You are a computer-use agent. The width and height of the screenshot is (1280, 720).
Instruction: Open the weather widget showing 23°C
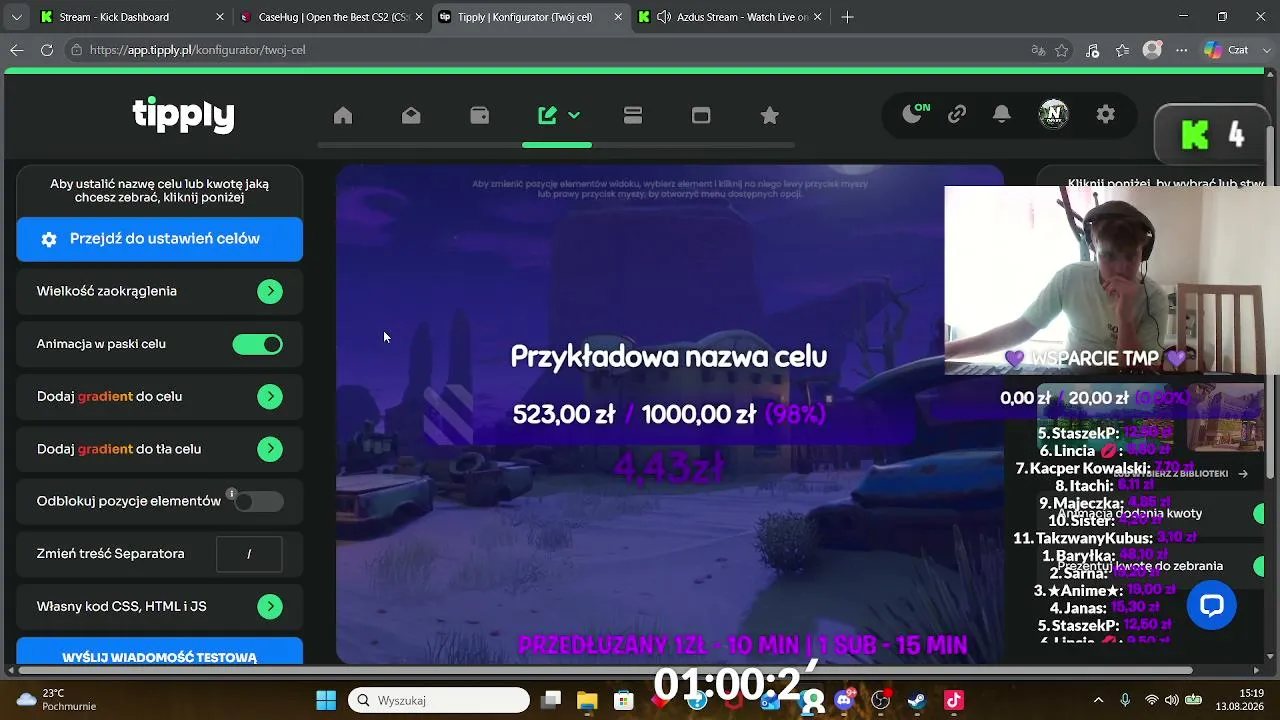[56, 700]
